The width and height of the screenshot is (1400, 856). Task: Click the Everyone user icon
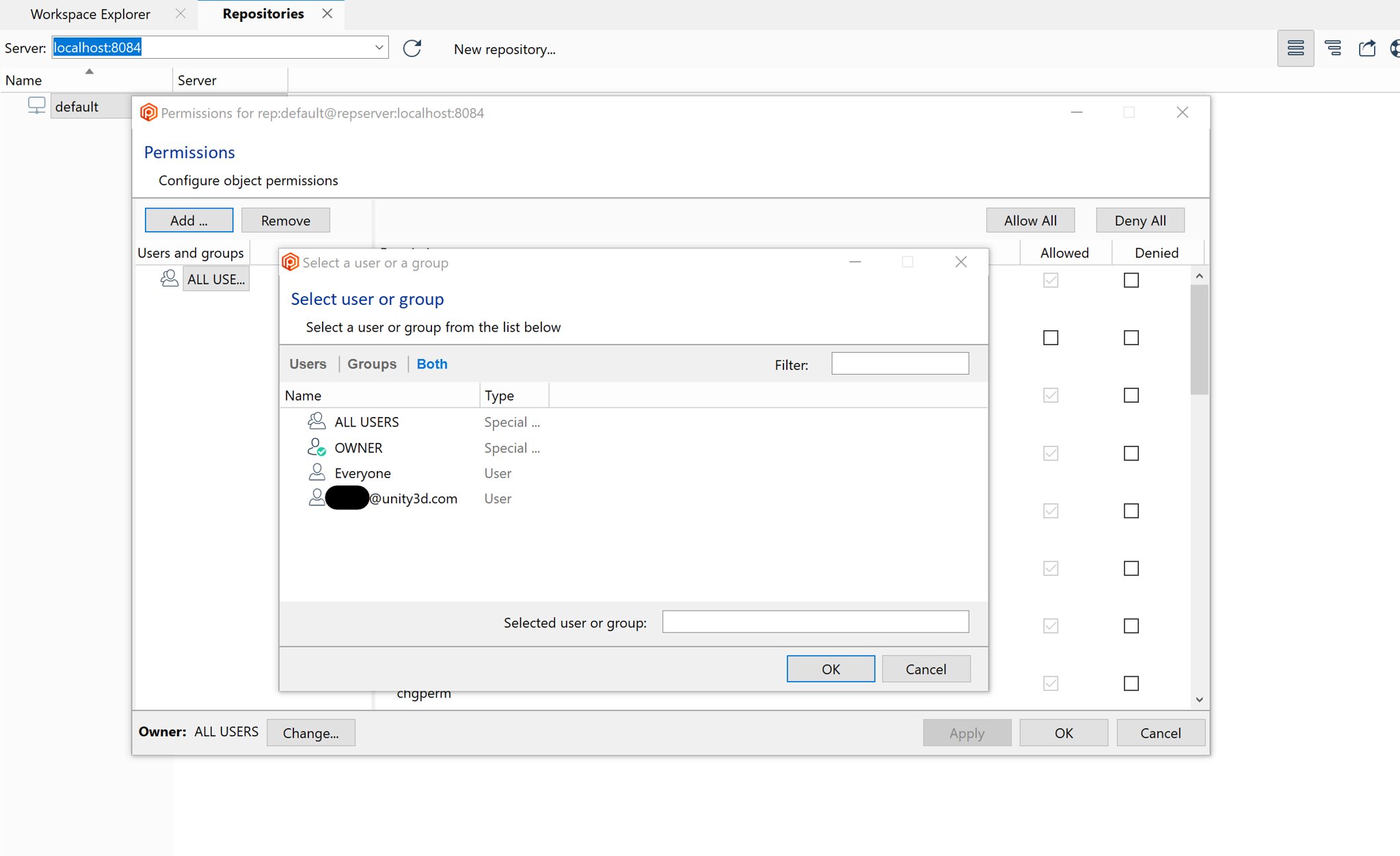point(316,472)
